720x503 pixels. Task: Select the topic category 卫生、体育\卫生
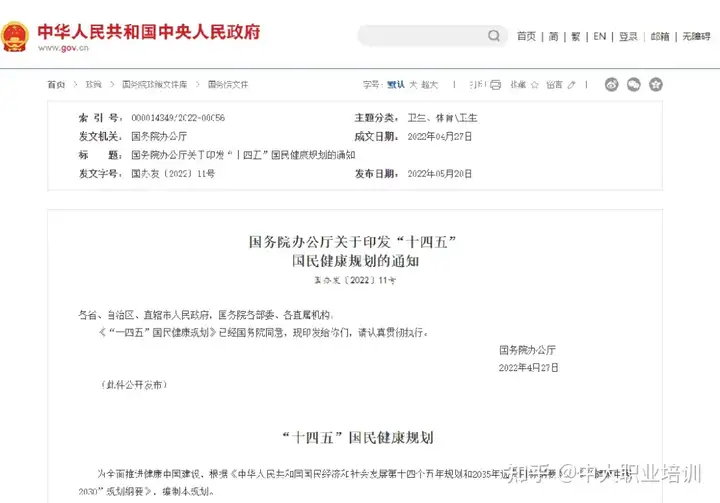443,118
